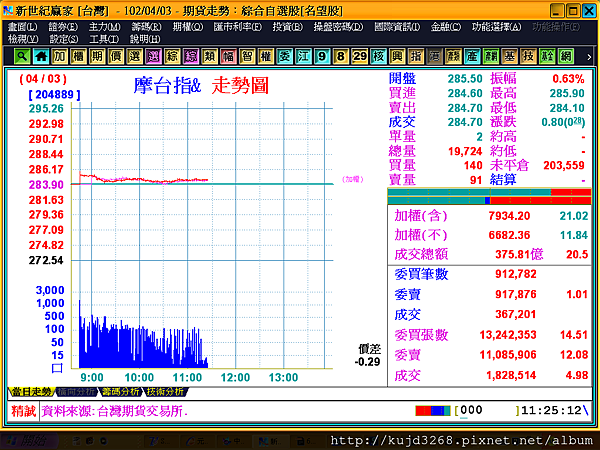Open the 期權(O) menu
Screen dimensions: 600x450
(x=188, y=27)
